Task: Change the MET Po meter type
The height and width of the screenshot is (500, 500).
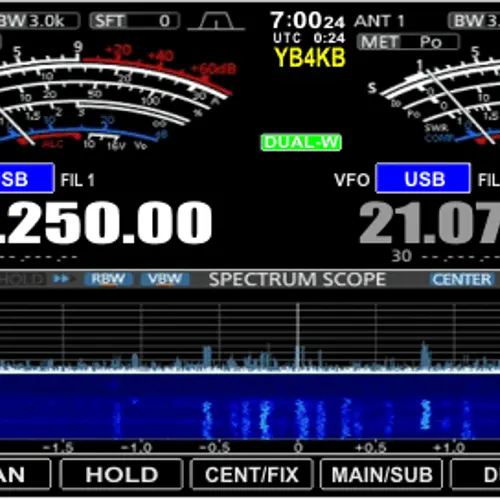Action: point(408,42)
